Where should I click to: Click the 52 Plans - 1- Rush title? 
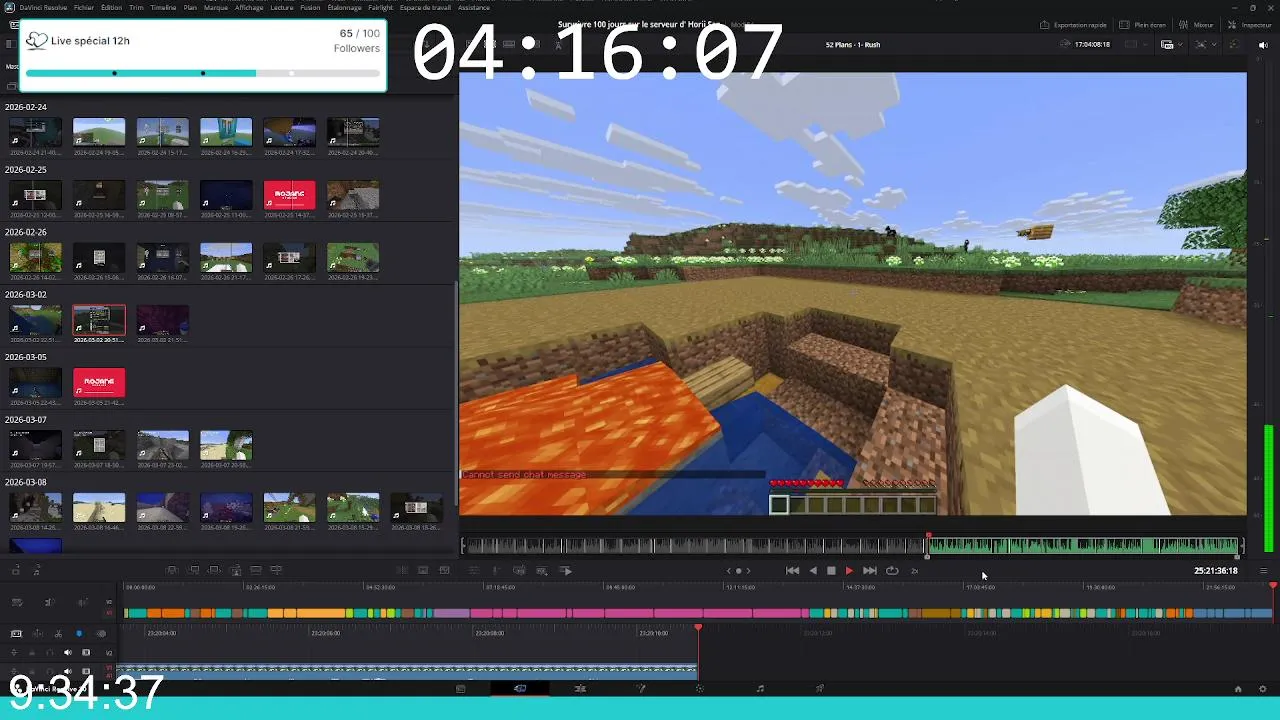tap(853, 44)
